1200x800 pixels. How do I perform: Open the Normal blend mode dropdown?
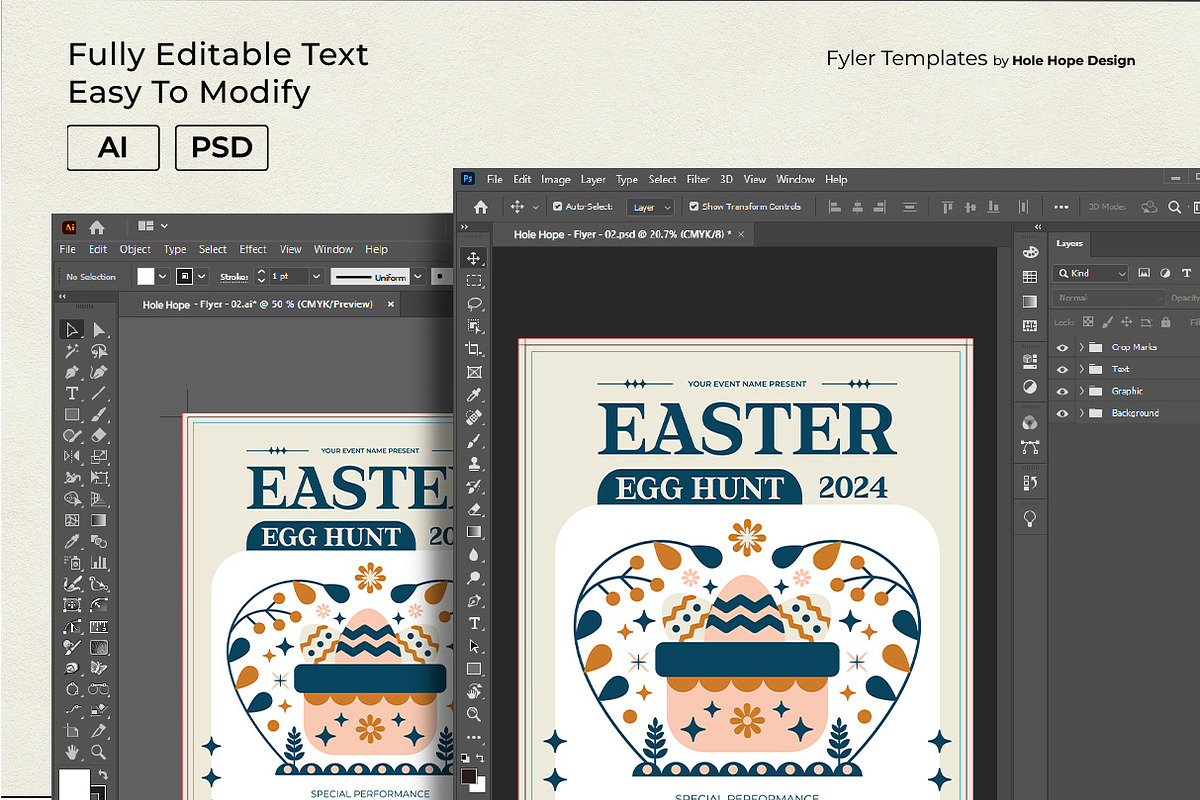tap(1110, 298)
